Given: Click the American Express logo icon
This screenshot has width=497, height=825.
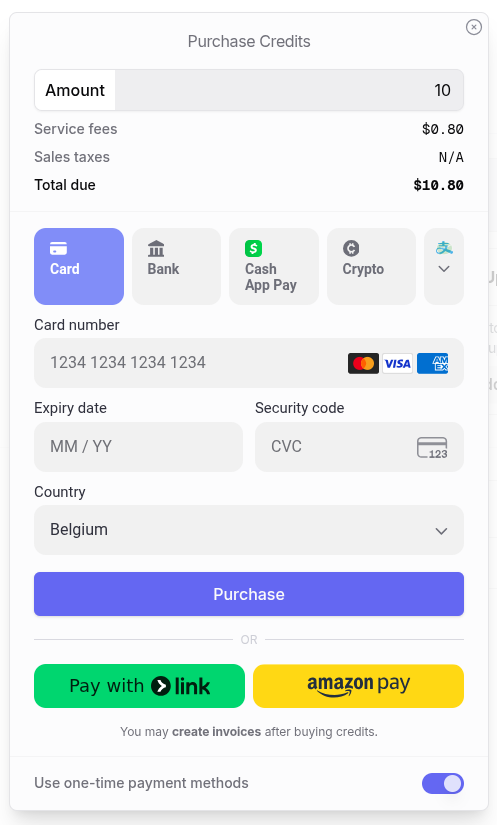Looking at the screenshot, I should pyautogui.click(x=432, y=364).
